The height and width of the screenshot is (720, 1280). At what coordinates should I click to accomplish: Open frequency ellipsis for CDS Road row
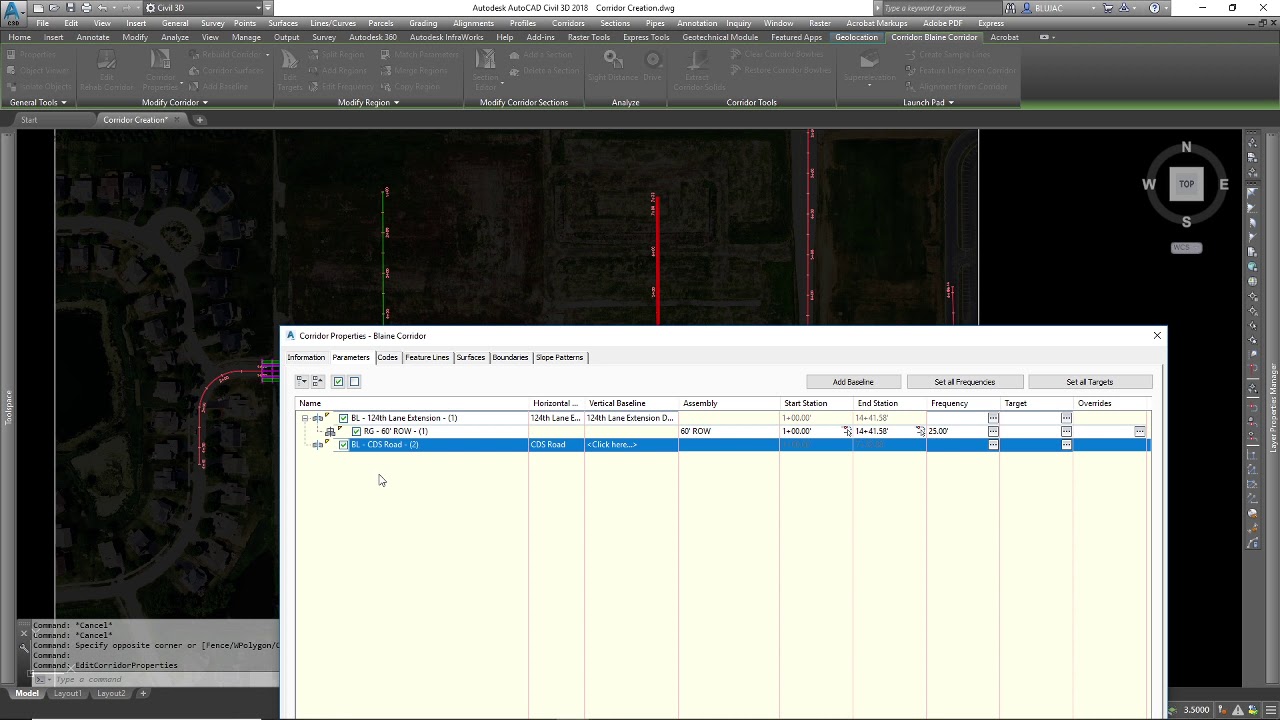coord(993,444)
